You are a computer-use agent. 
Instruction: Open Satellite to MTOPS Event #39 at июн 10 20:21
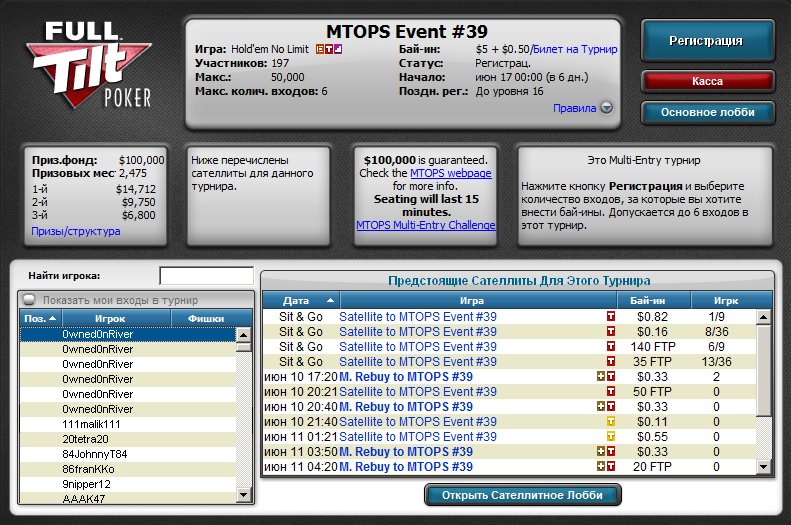[418, 392]
